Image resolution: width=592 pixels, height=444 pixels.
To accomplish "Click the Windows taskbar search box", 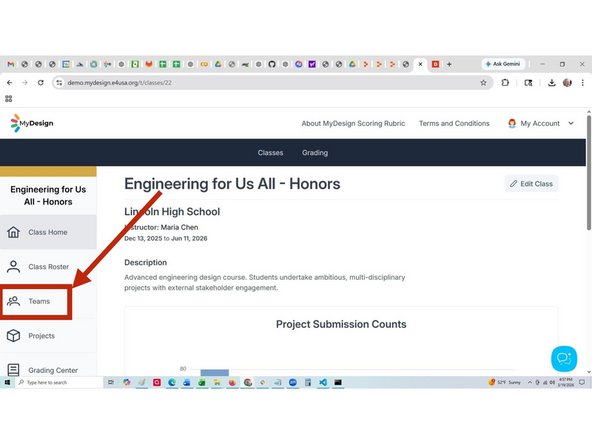I will [x=59, y=382].
